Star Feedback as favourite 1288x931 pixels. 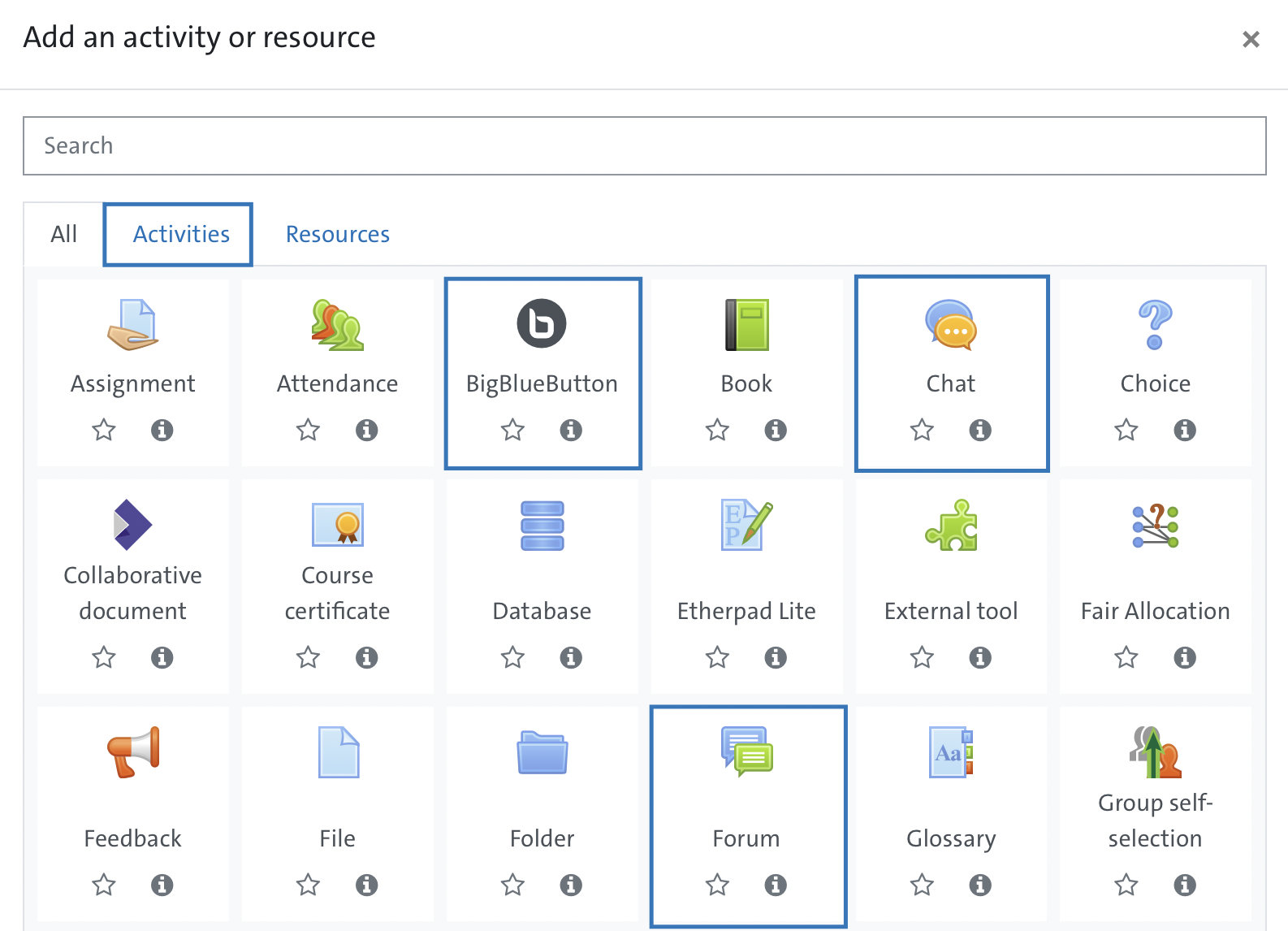(x=104, y=885)
